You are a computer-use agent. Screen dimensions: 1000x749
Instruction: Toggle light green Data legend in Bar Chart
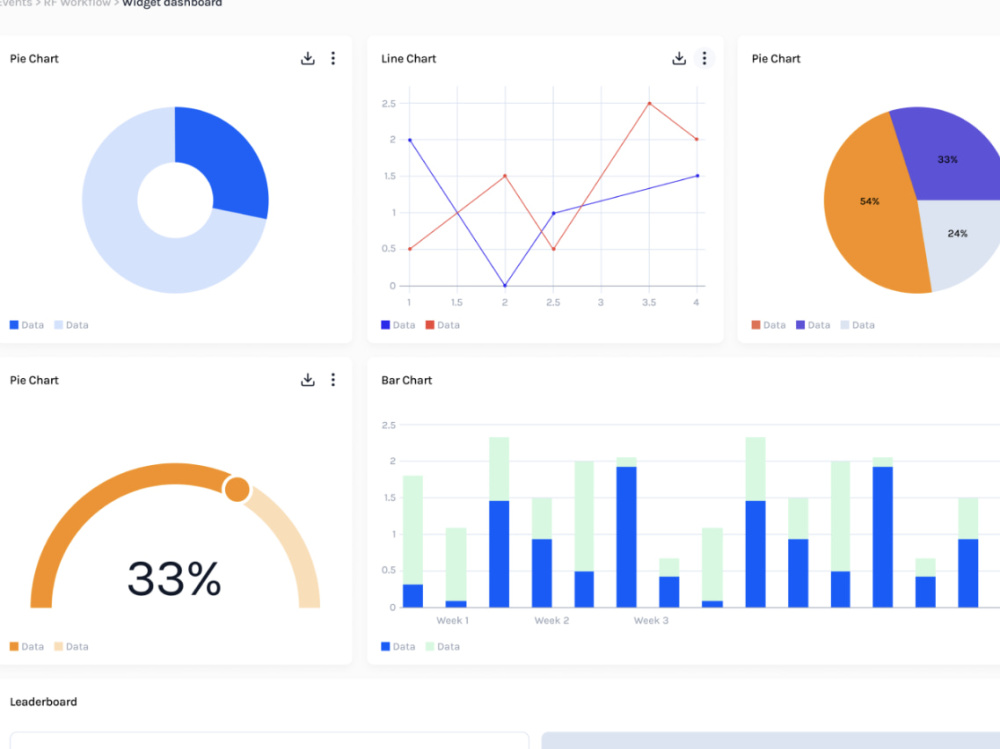coord(443,646)
